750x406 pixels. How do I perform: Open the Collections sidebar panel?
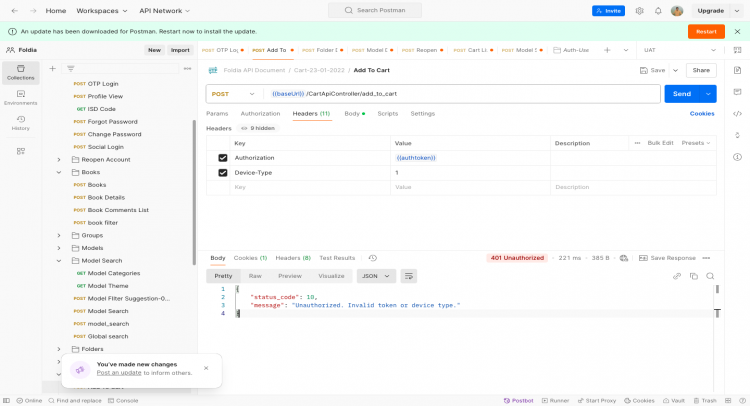coord(21,72)
